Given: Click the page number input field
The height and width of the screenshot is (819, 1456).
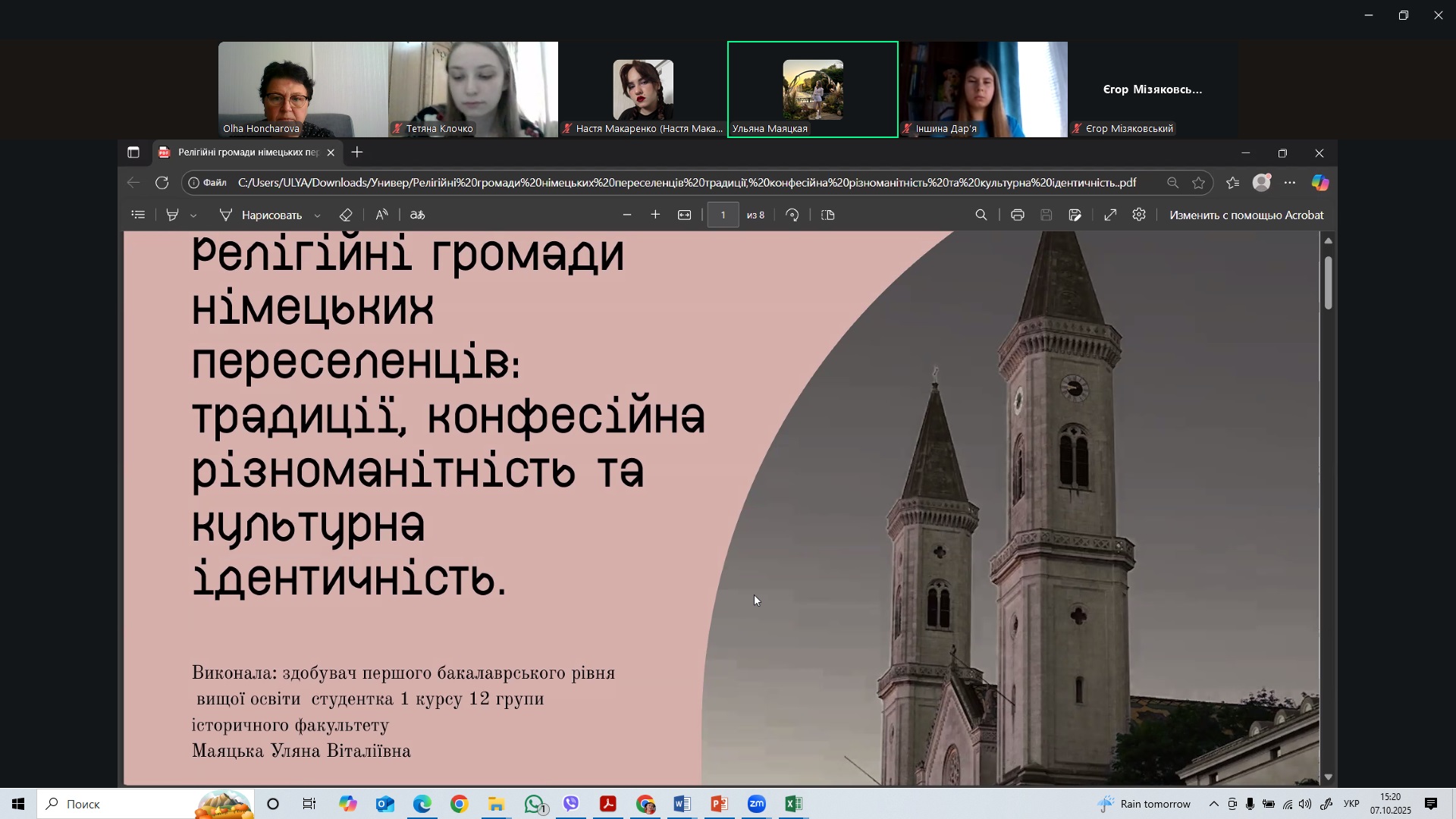Looking at the screenshot, I should coord(723,215).
